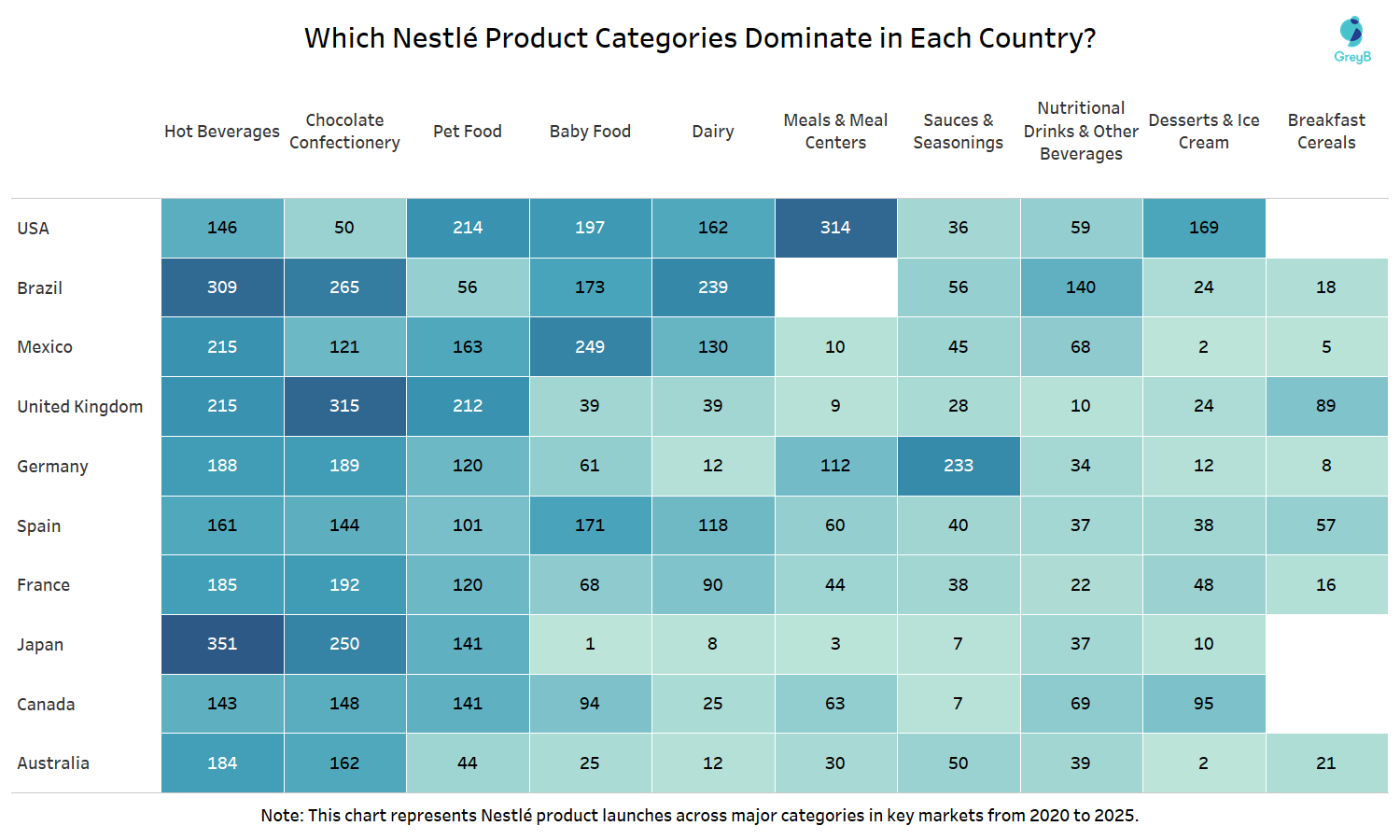Select the Canada Desserts cell 95
1400x840 pixels.
(1204, 704)
